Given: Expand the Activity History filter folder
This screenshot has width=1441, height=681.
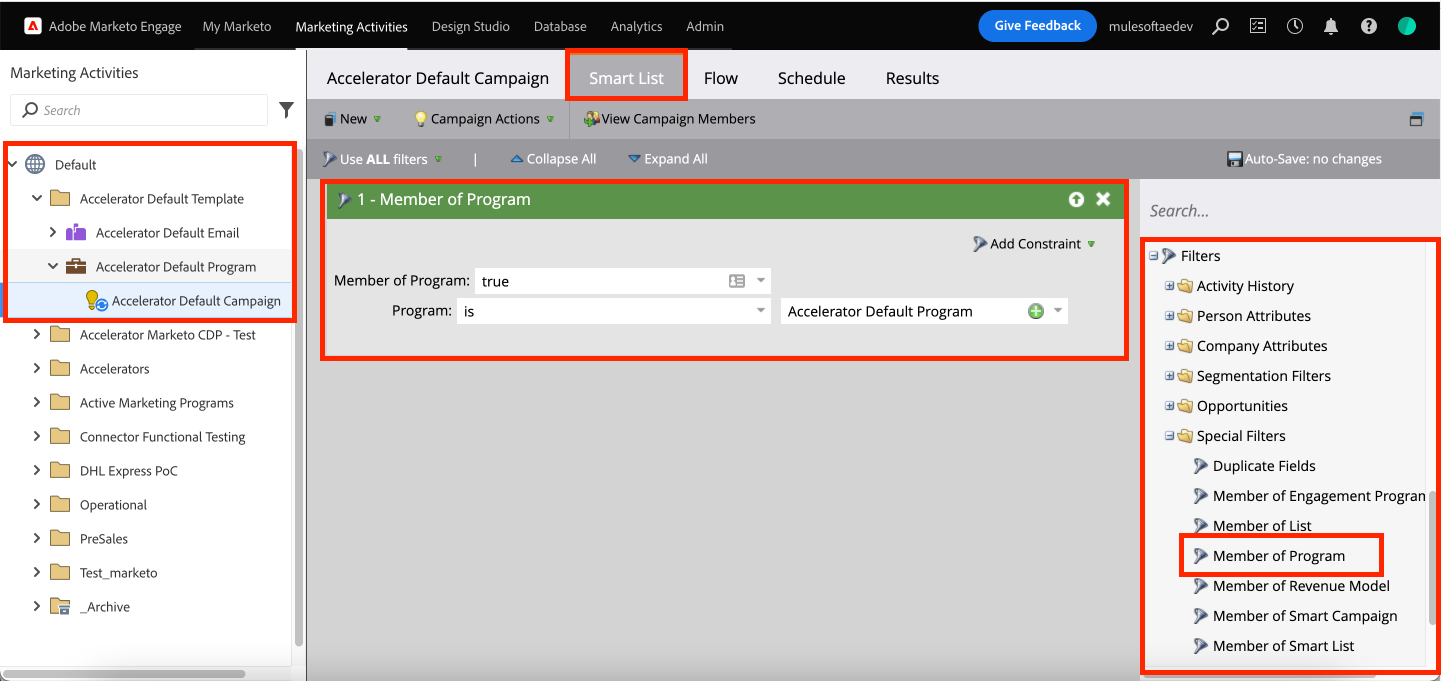Looking at the screenshot, I should coord(1169,286).
